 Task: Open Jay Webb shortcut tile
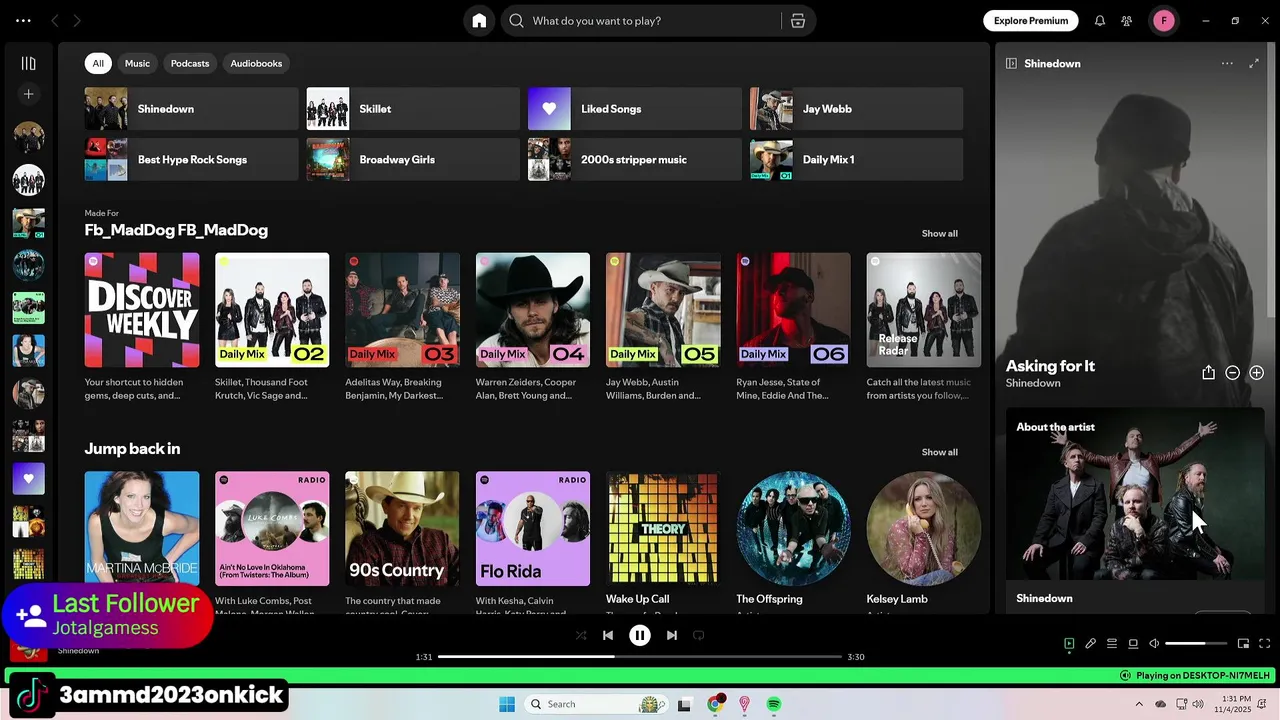pos(857,109)
